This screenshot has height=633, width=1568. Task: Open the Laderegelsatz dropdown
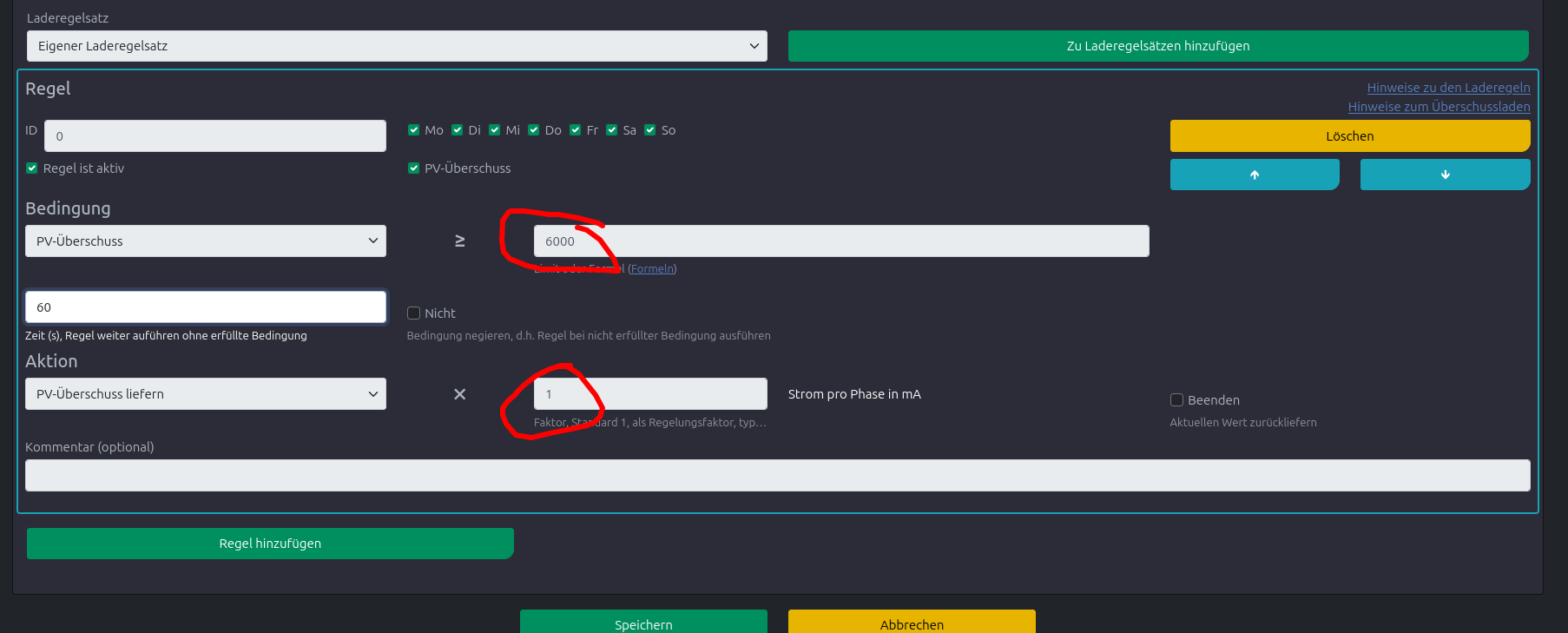[397, 46]
